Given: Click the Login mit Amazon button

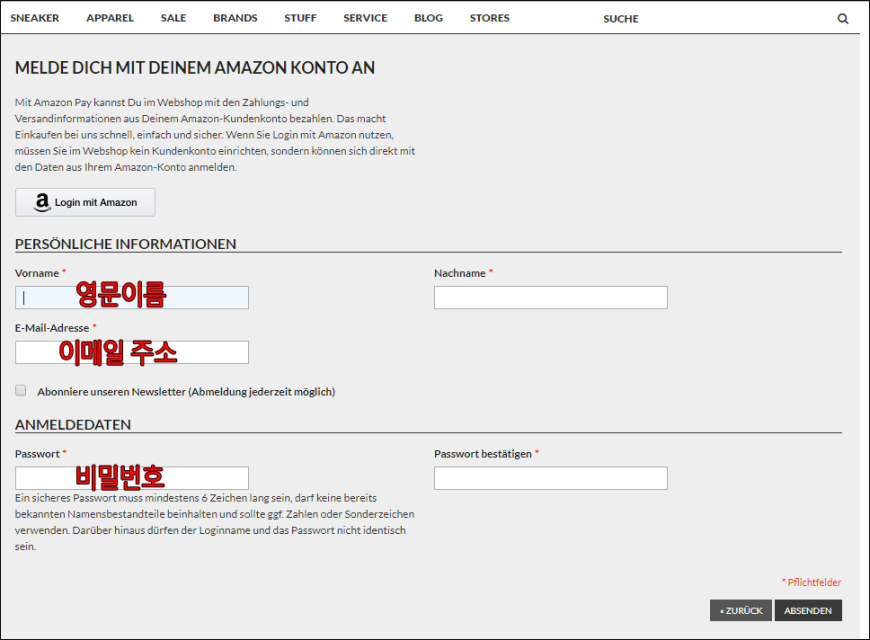Looking at the screenshot, I should pyautogui.click(x=85, y=202).
